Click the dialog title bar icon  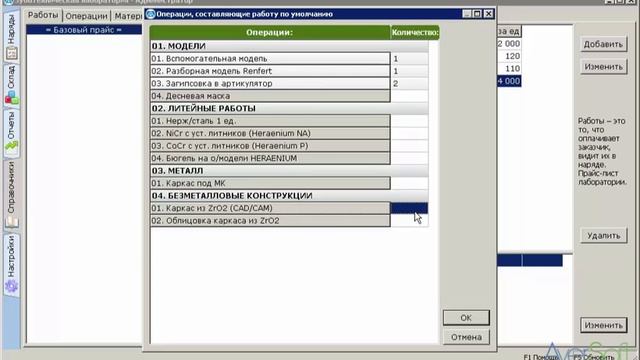(151, 14)
